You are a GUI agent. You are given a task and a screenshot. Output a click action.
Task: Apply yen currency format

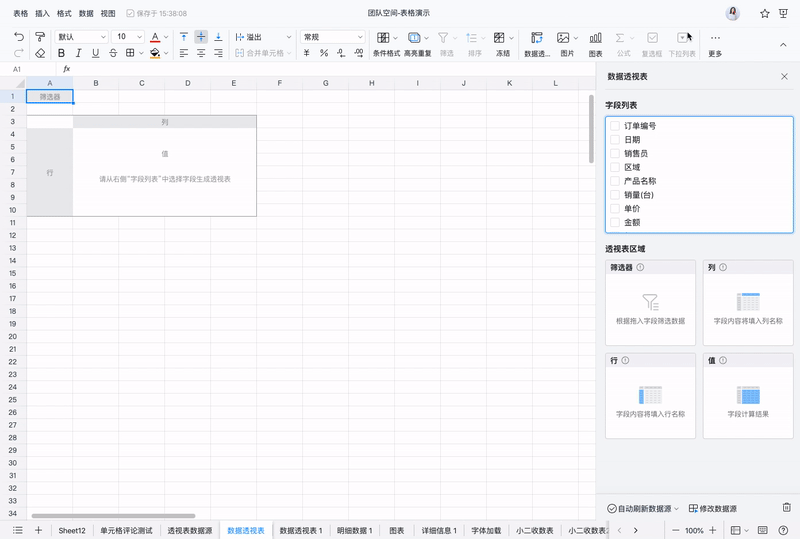coord(306,53)
